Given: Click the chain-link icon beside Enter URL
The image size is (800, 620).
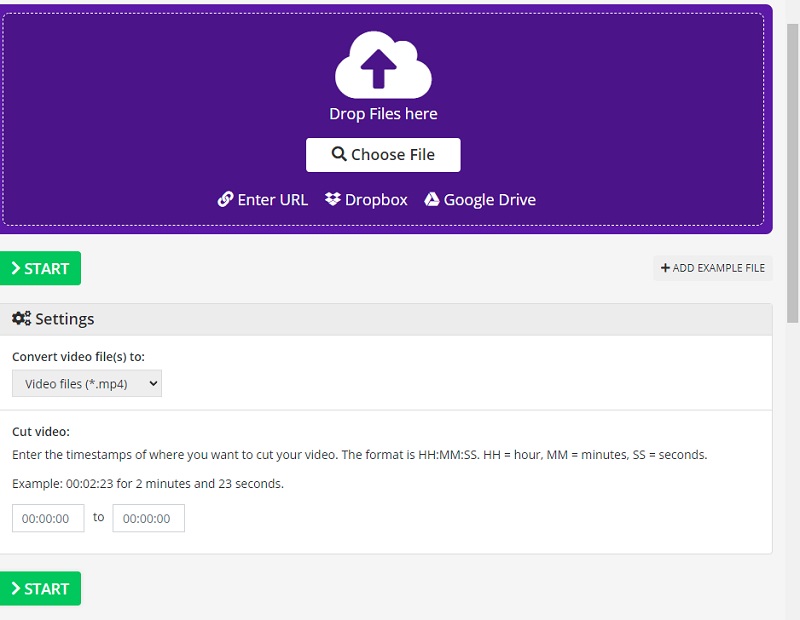Looking at the screenshot, I should tap(225, 199).
